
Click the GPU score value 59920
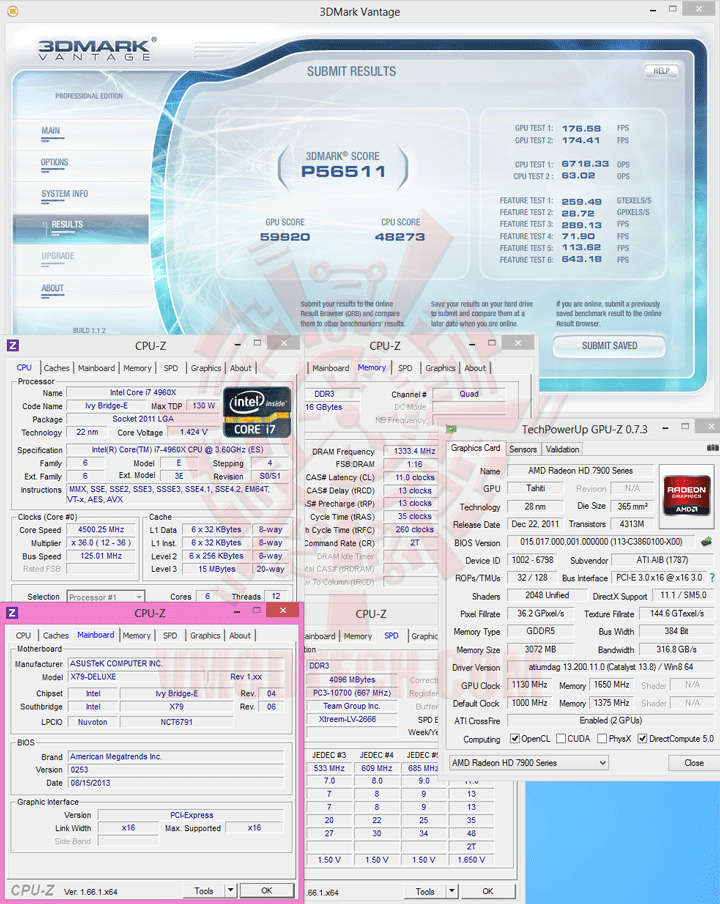[x=285, y=237]
